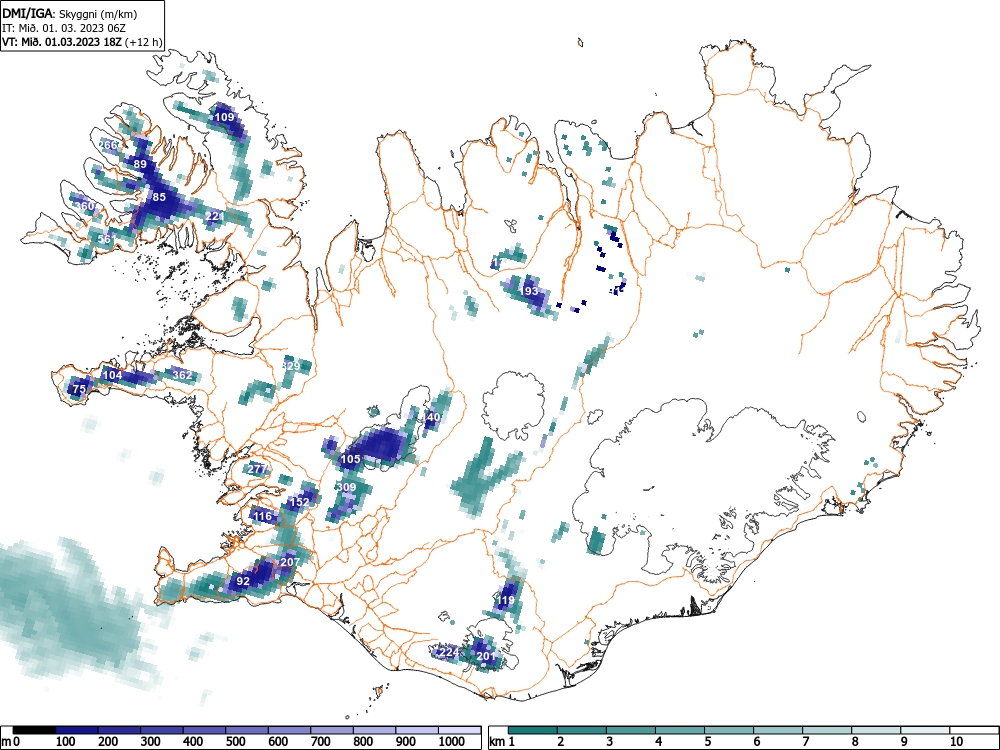Click the pale lavender swatch between 900 and 1000
This screenshot has width=1000, height=750.
pyautogui.click(x=417, y=730)
